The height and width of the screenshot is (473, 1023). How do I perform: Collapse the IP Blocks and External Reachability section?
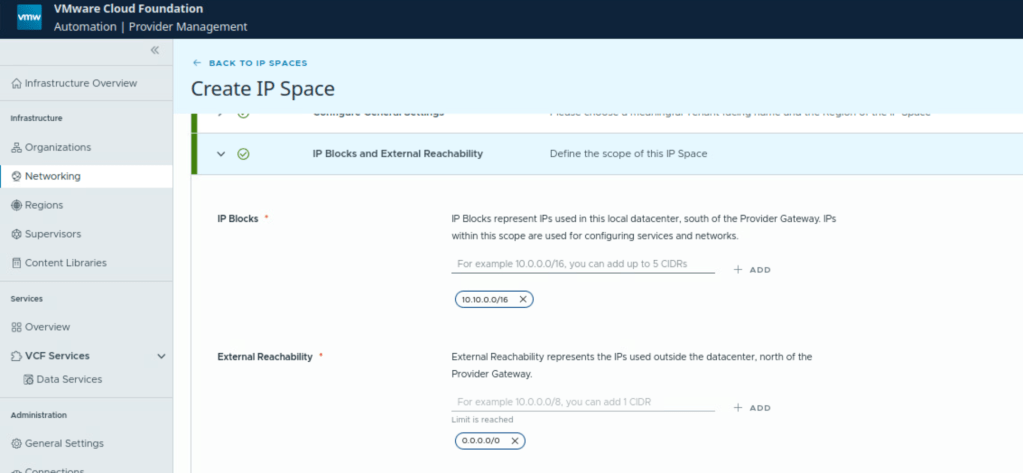click(x=221, y=154)
